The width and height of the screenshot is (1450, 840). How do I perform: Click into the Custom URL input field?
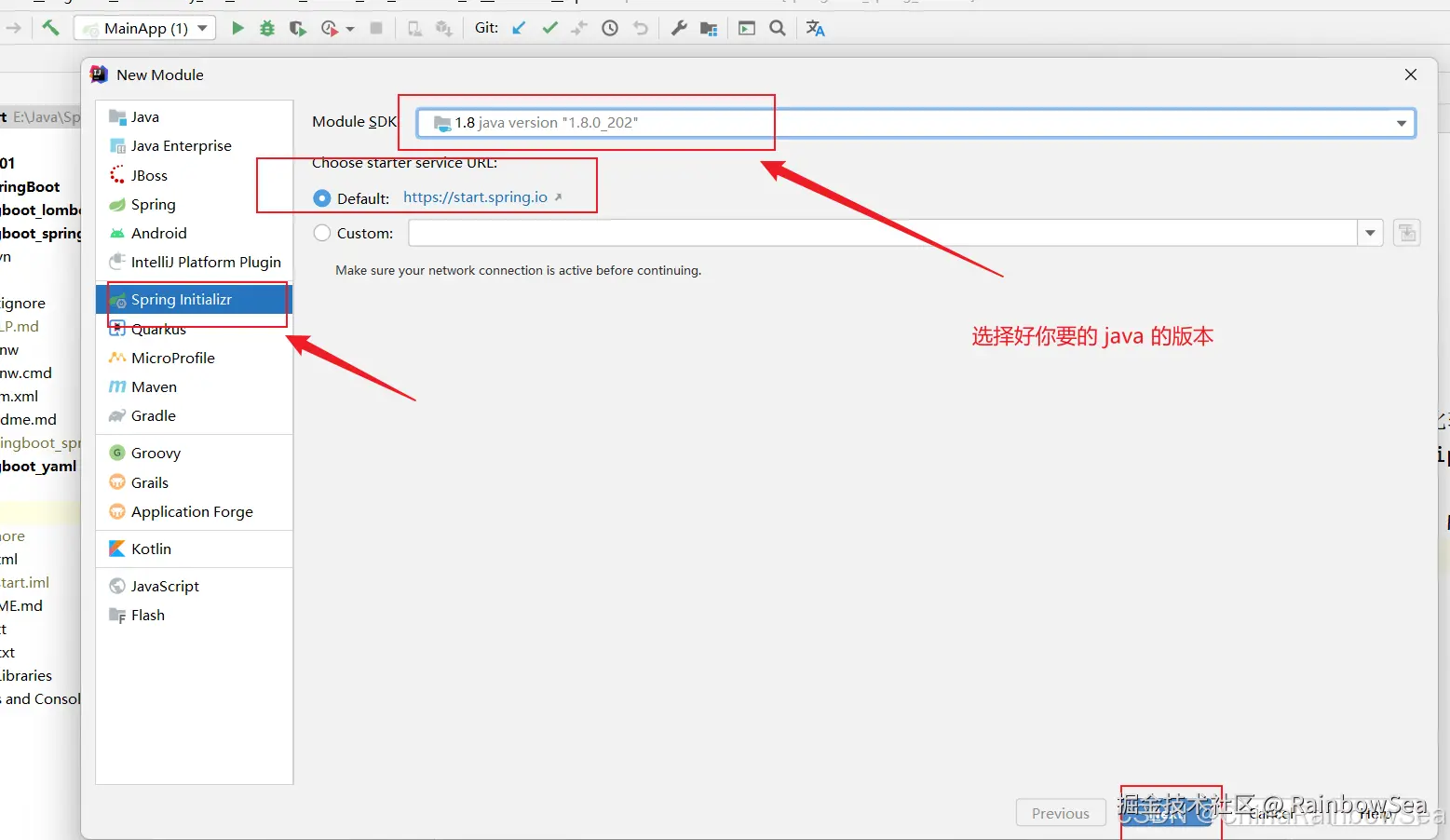tap(882, 233)
